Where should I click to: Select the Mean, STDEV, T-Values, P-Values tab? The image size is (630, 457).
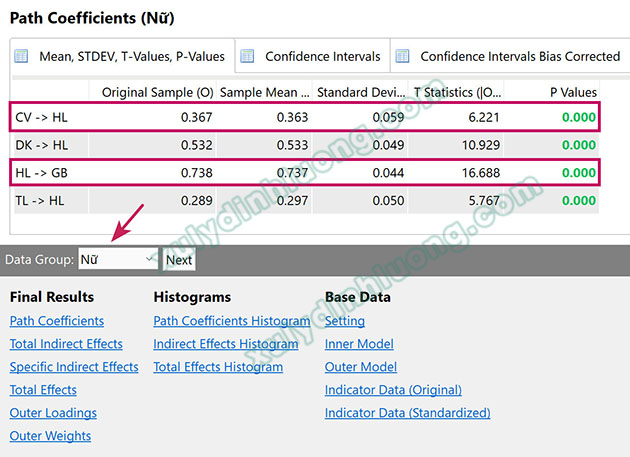pos(131,57)
